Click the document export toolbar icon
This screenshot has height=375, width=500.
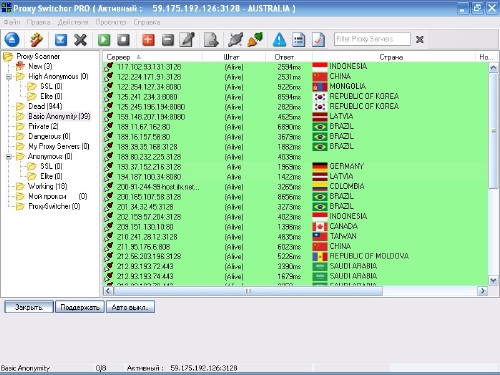pos(211,40)
